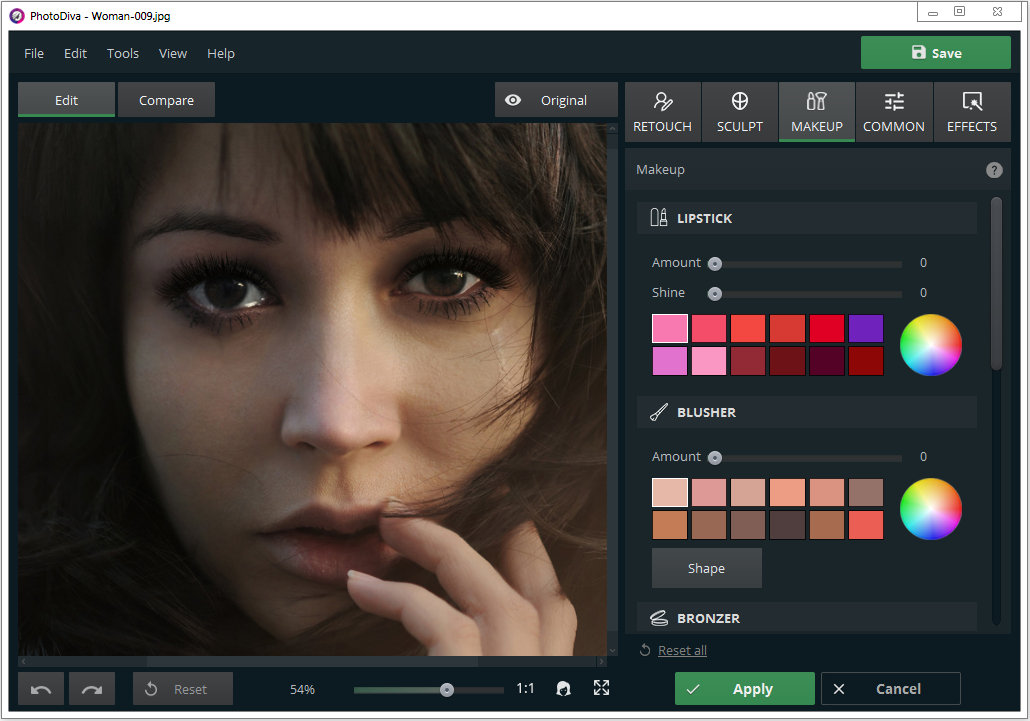
Task: Pick the orchid violet lipstick swatch
Action: coord(669,360)
